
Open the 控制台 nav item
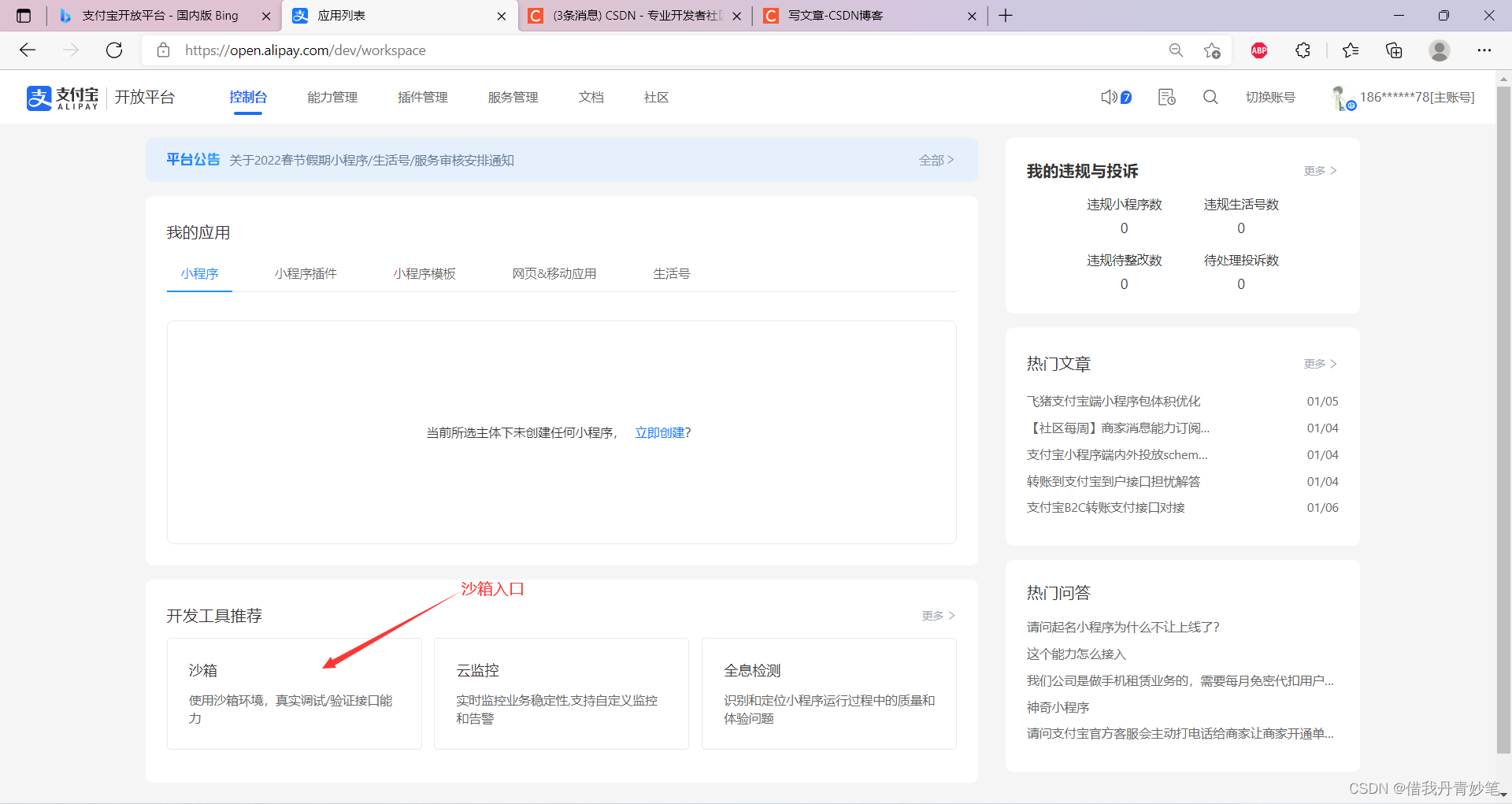248,97
